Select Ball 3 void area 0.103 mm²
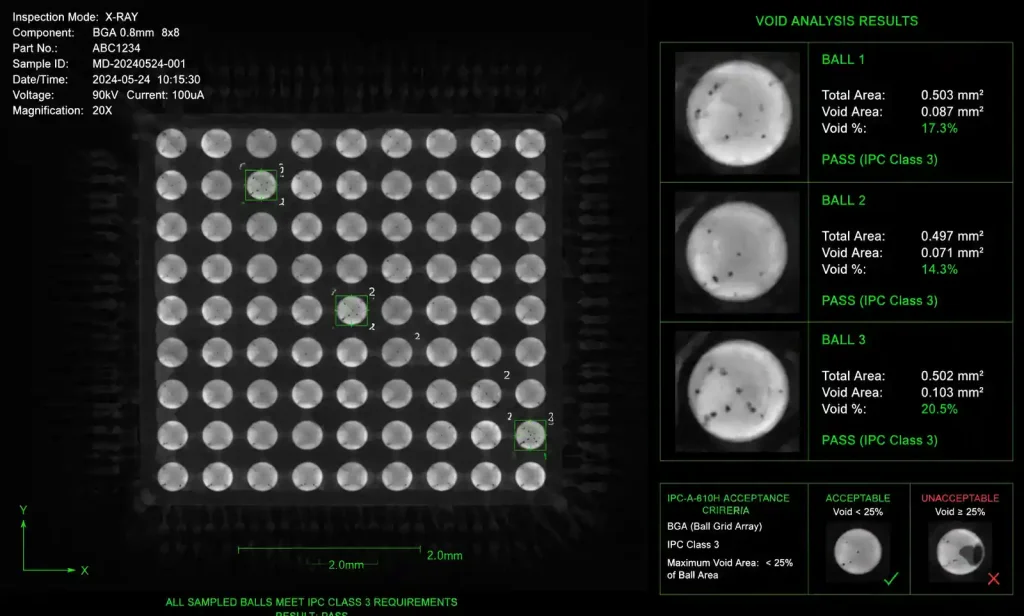 pyautogui.click(x=952, y=393)
